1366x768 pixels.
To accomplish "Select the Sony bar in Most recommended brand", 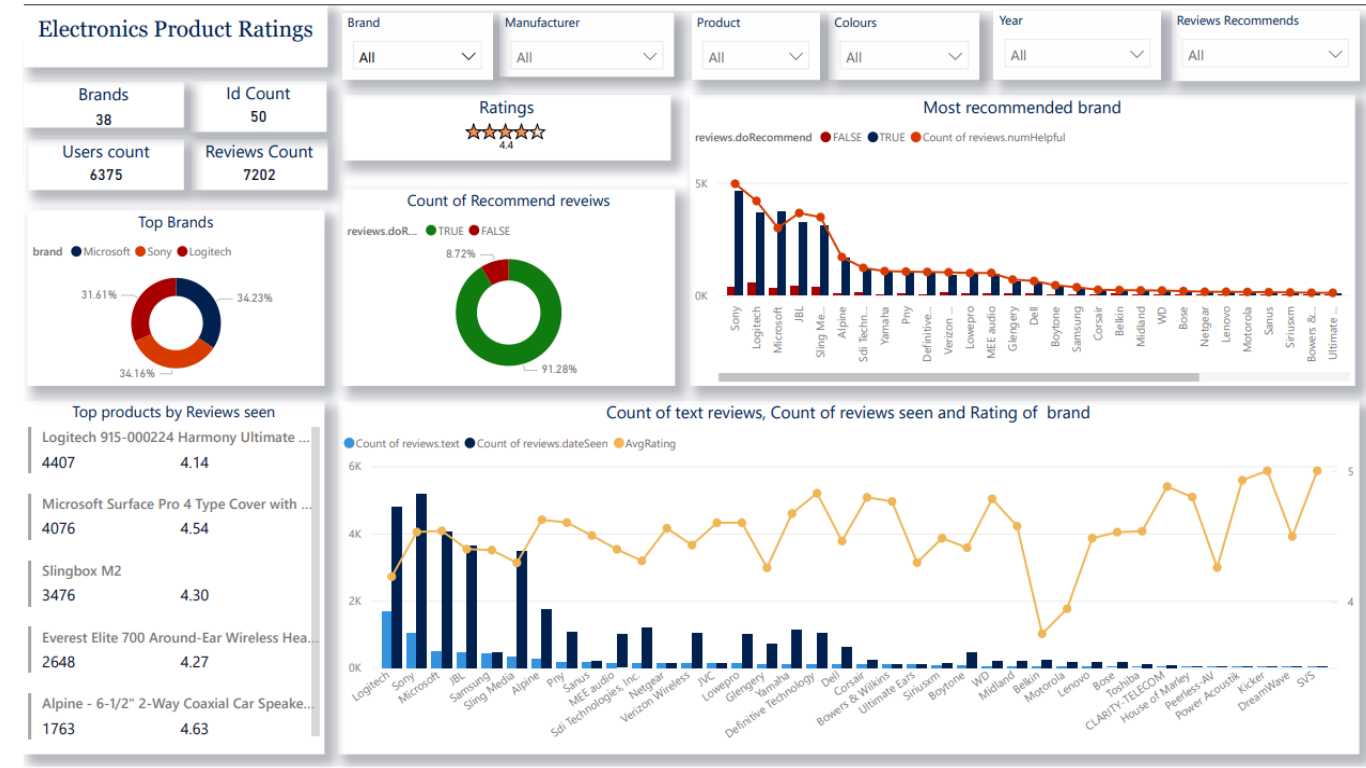I will [737, 240].
